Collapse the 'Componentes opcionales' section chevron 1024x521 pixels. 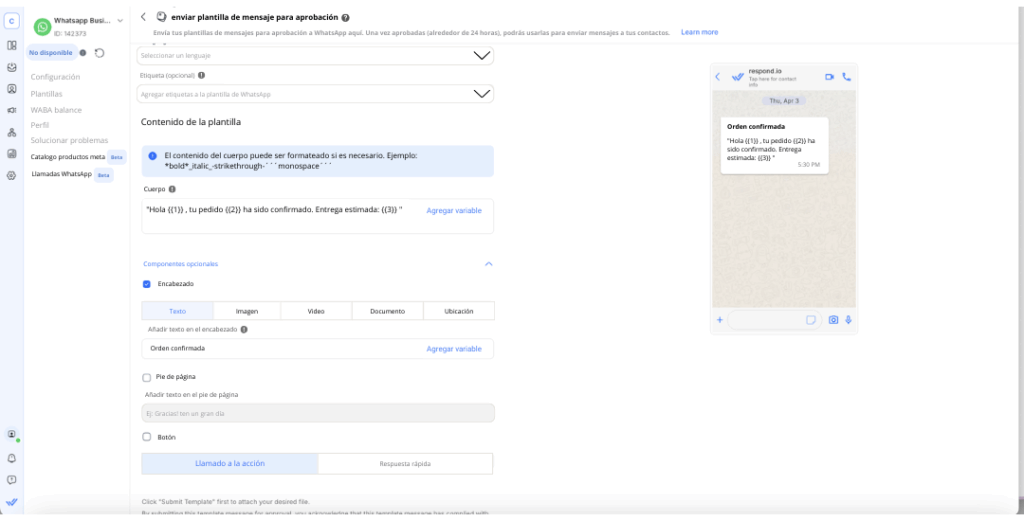click(x=488, y=264)
